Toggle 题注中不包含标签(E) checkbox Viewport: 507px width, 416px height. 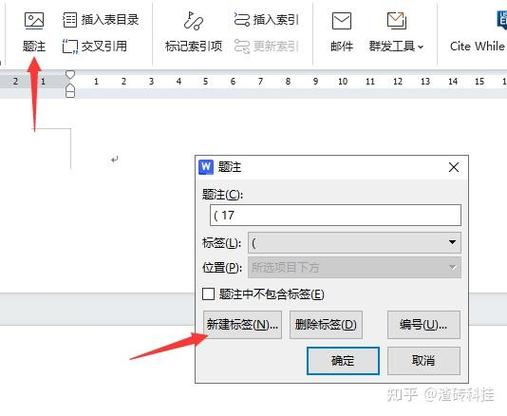coord(208,294)
